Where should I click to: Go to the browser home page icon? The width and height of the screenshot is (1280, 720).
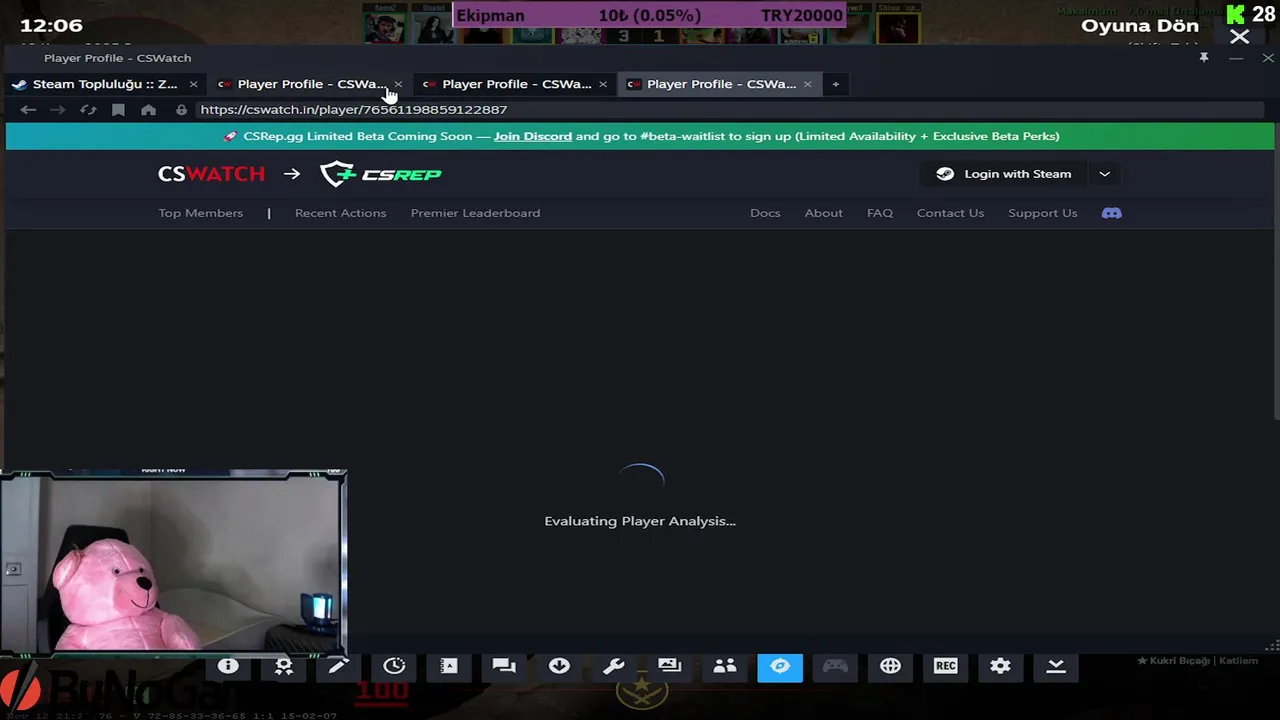point(148,110)
